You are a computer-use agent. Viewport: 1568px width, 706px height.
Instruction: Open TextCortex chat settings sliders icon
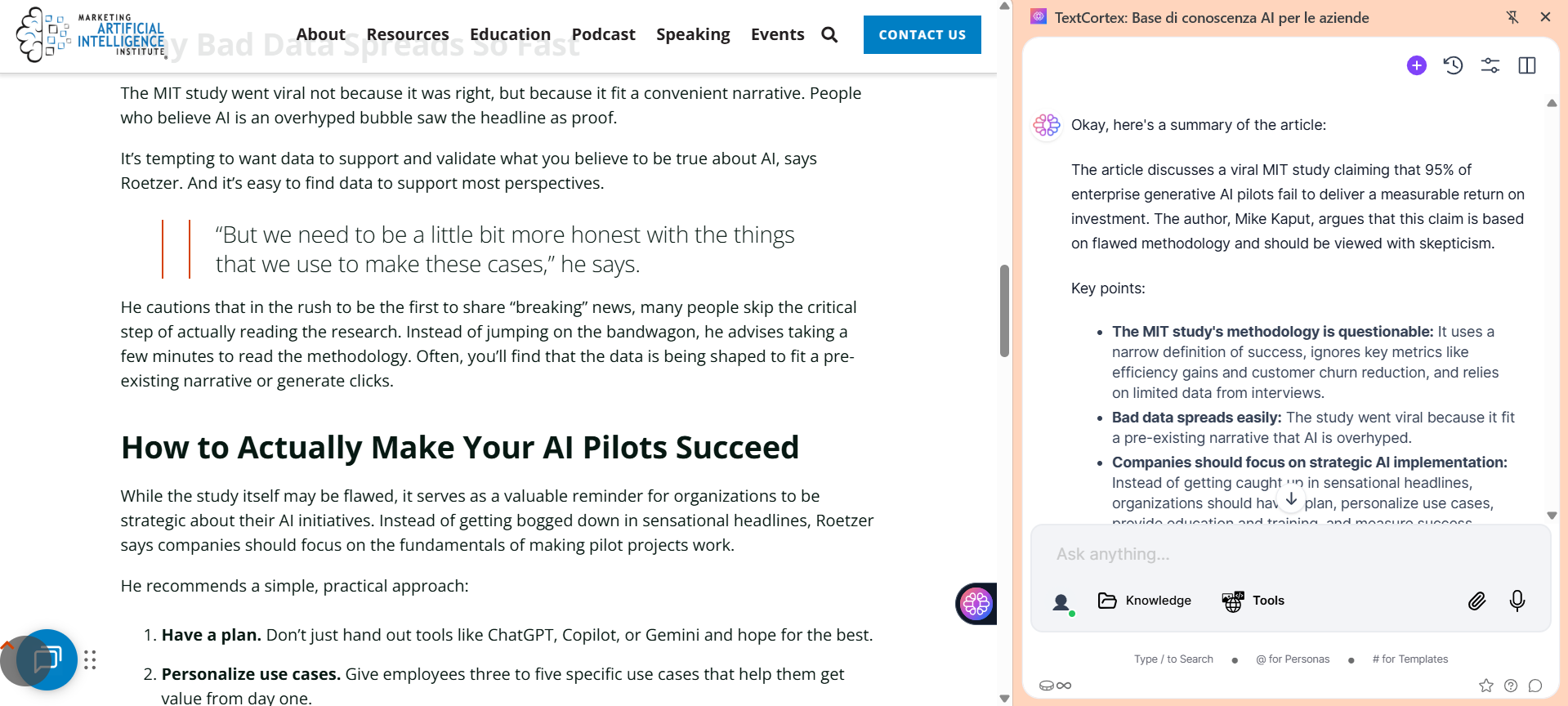(1490, 65)
